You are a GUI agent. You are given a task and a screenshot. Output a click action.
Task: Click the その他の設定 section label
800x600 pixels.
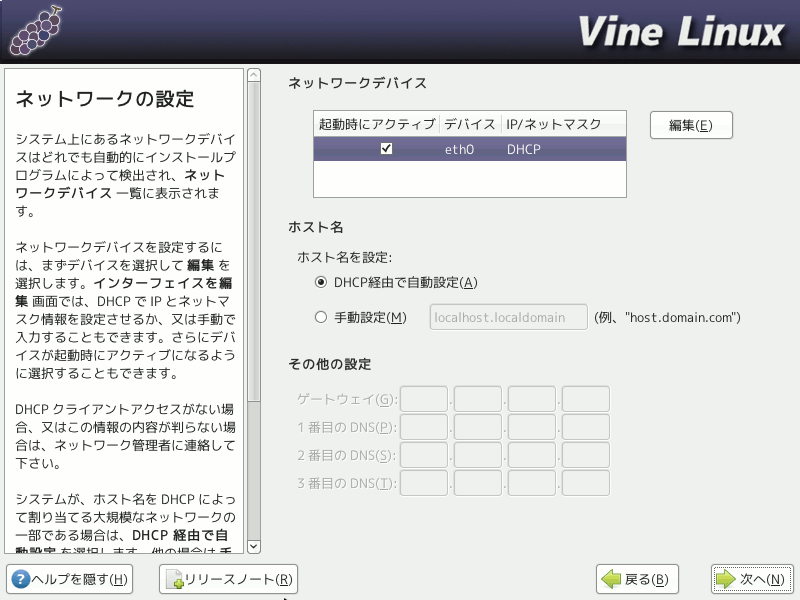(x=330, y=364)
